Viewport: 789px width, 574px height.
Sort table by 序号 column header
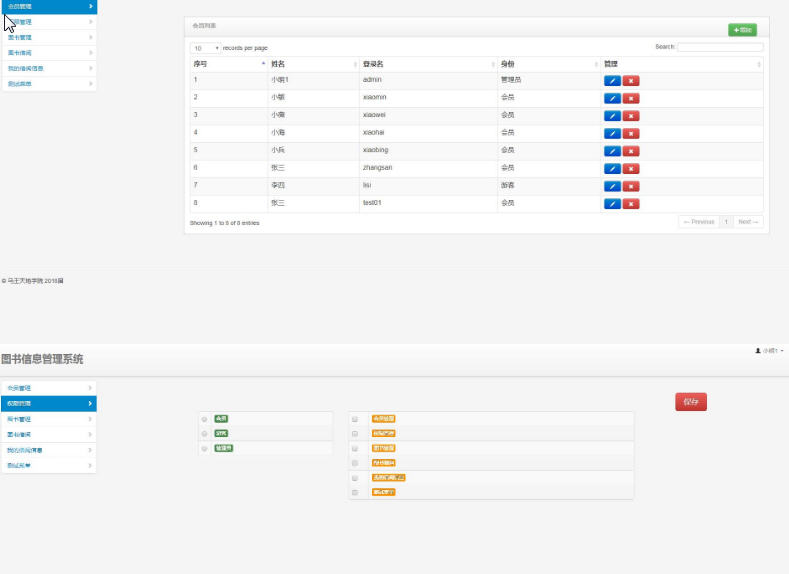point(227,64)
